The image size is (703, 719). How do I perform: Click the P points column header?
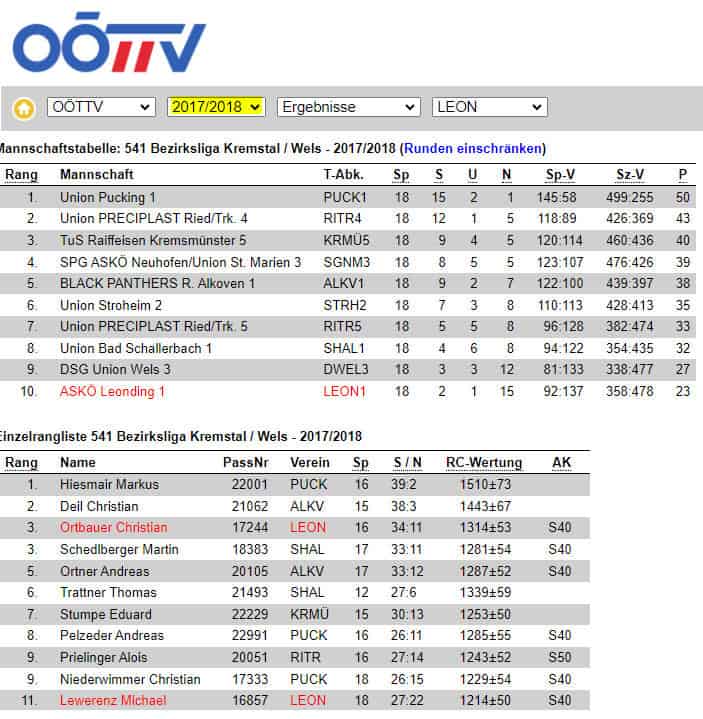click(682, 175)
